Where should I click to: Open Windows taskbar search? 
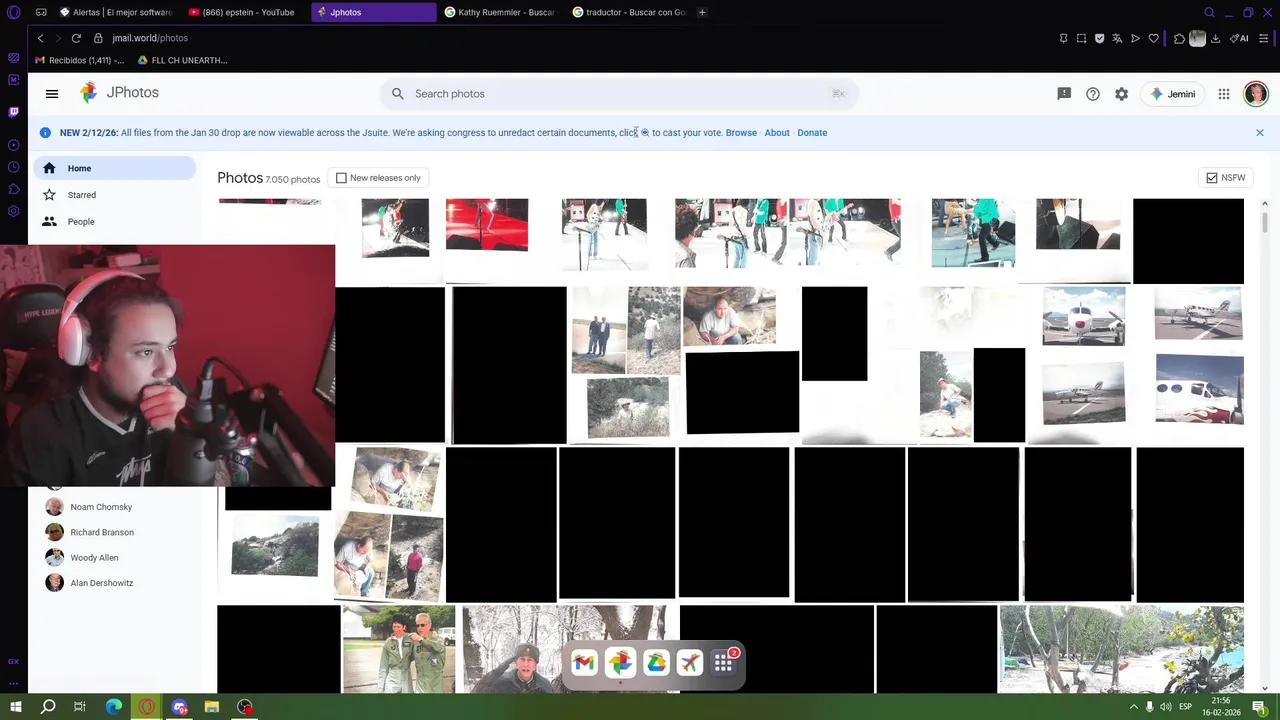pyautogui.click(x=48, y=707)
